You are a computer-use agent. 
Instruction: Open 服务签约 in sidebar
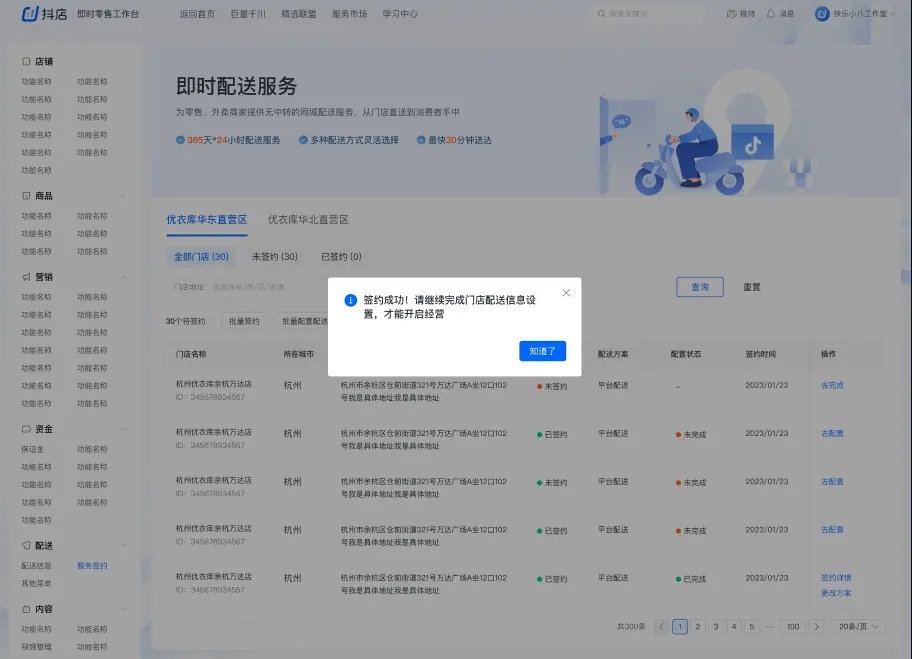coord(92,565)
